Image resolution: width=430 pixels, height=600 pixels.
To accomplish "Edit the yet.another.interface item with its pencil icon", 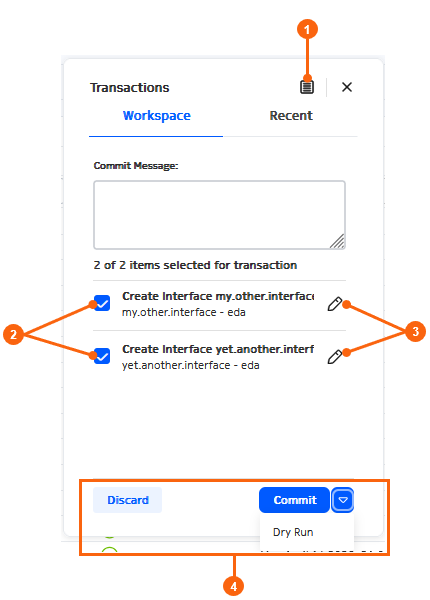I will [334, 357].
